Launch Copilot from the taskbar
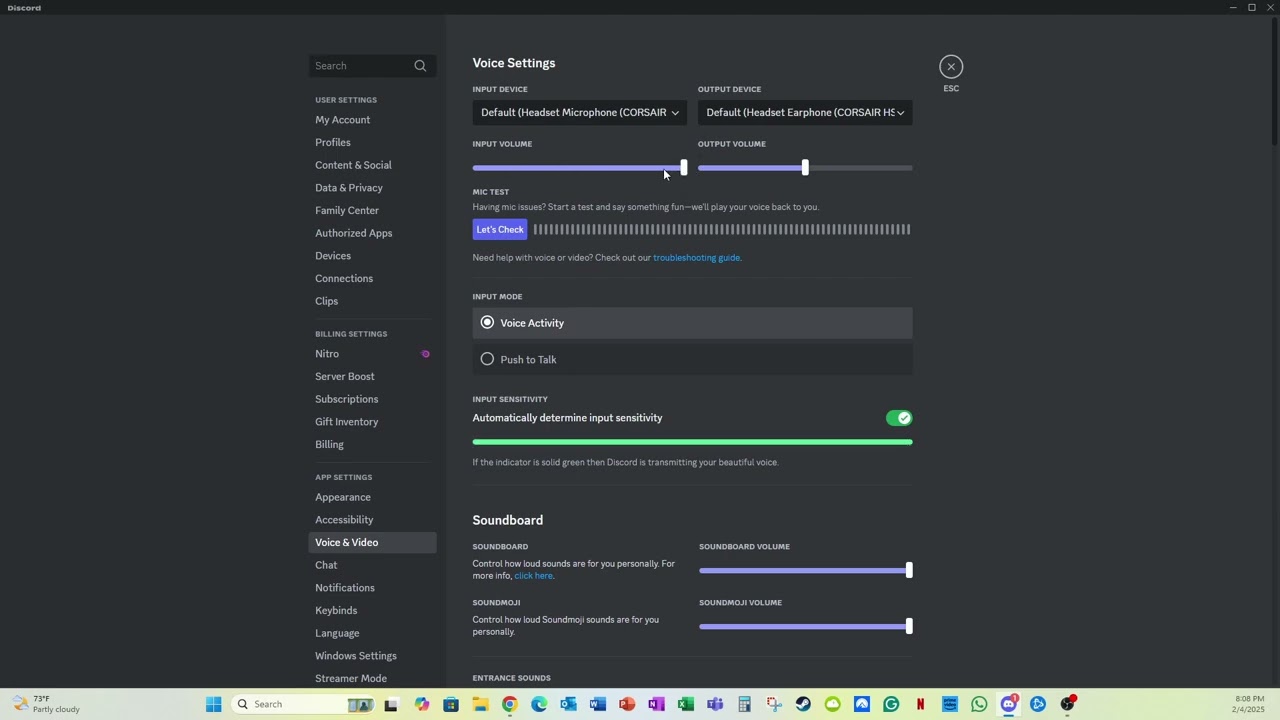This screenshot has height=720, width=1280. click(421, 704)
